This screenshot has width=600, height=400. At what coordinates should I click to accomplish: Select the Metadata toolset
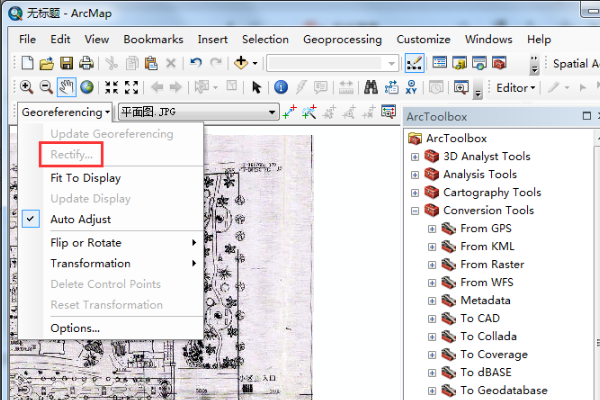[x=485, y=300]
